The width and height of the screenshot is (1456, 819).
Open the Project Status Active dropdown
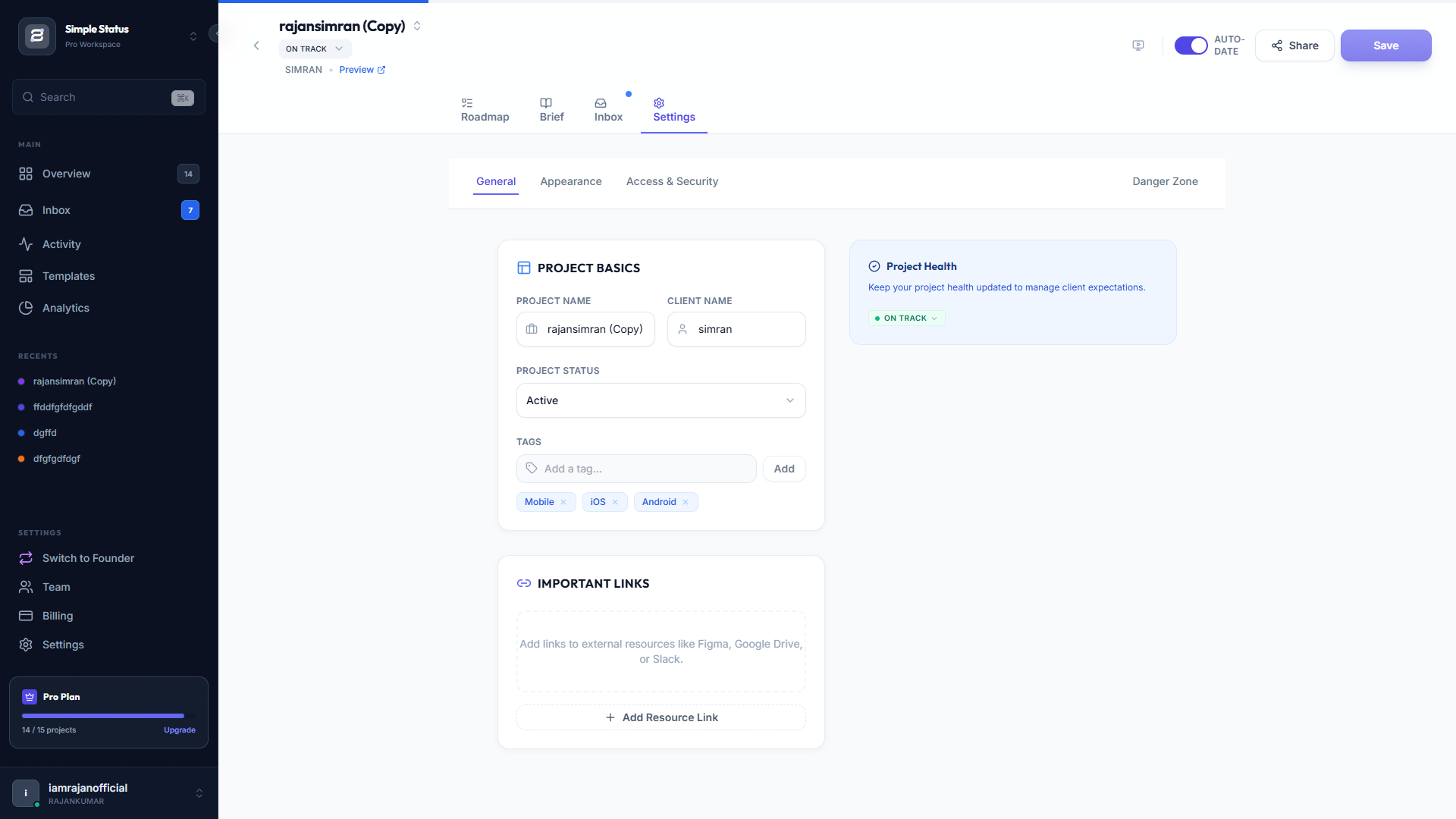661,400
